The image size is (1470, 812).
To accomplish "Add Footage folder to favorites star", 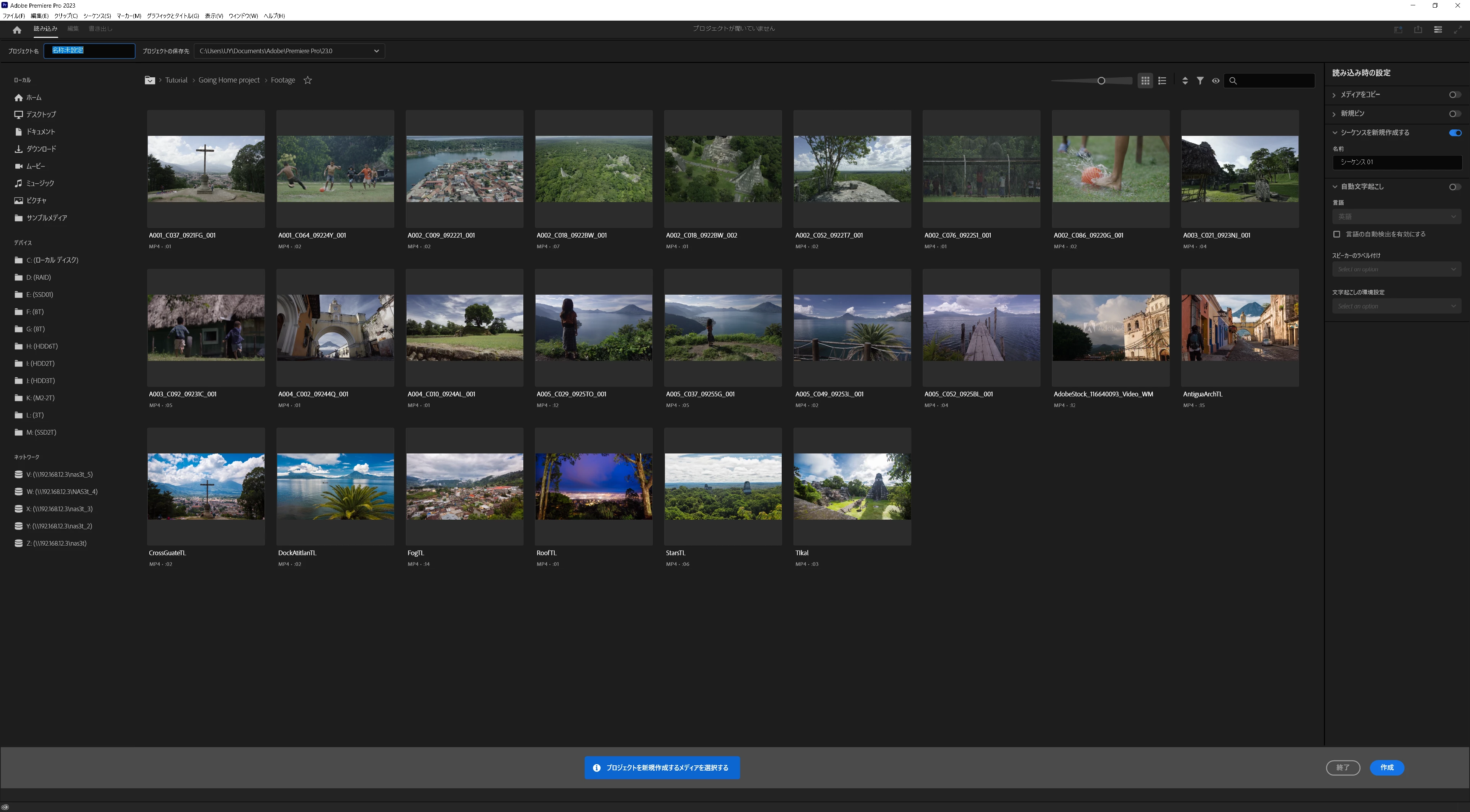I will coord(307,80).
